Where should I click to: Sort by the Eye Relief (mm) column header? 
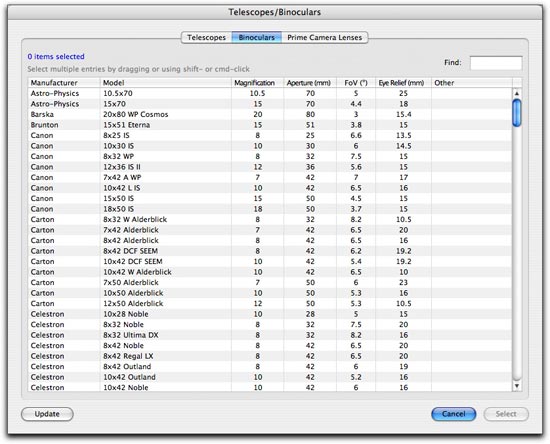click(x=403, y=83)
